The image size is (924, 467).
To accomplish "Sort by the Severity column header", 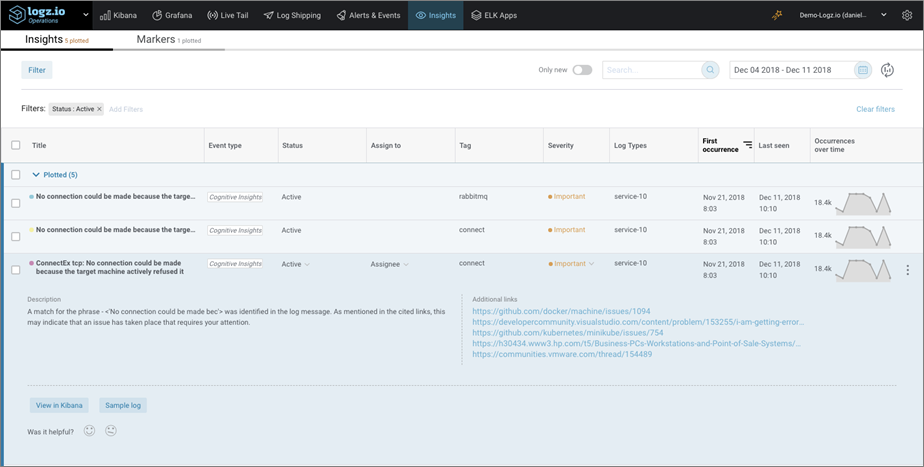I will coord(560,145).
